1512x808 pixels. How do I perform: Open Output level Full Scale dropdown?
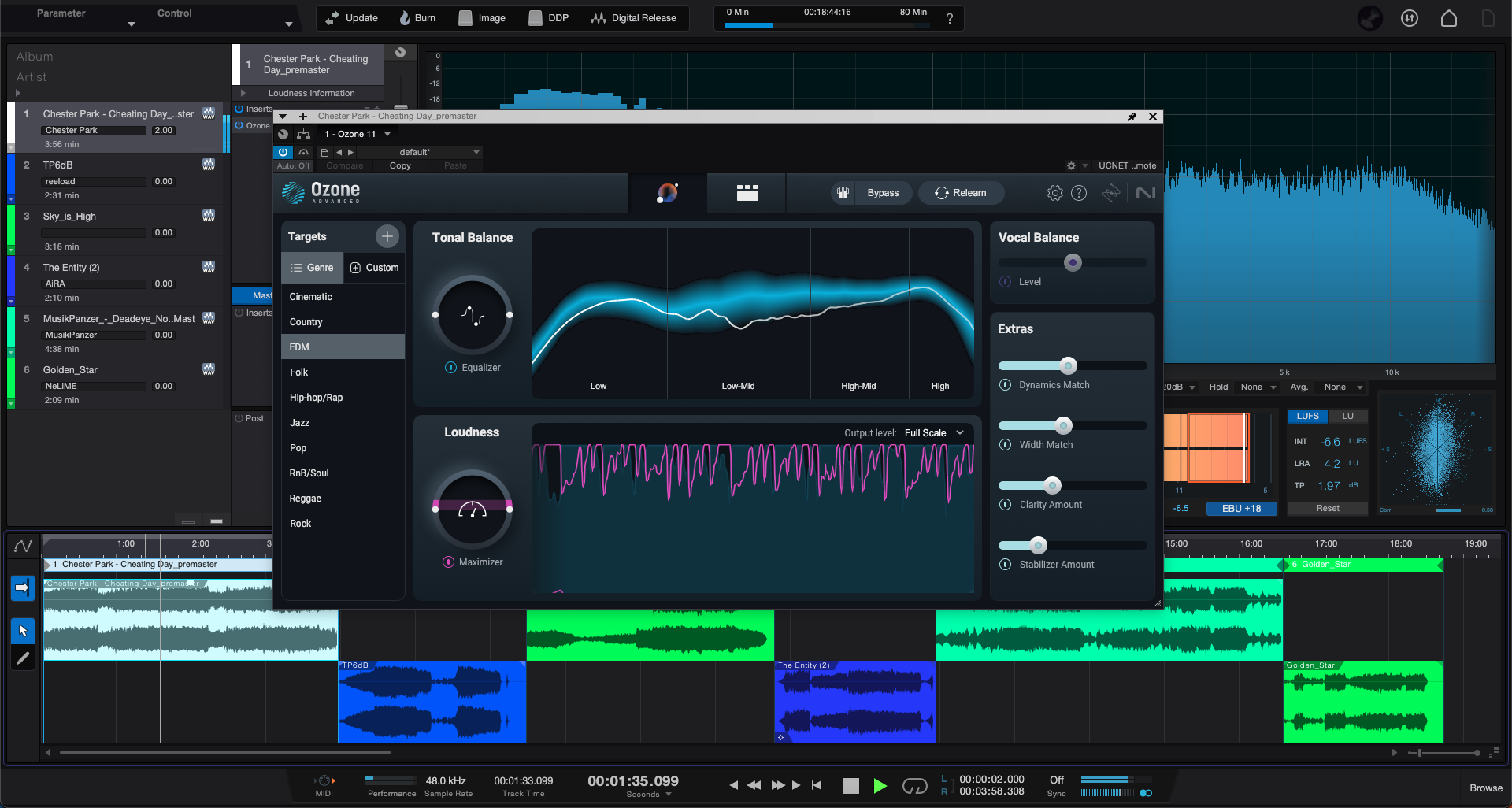click(x=934, y=433)
